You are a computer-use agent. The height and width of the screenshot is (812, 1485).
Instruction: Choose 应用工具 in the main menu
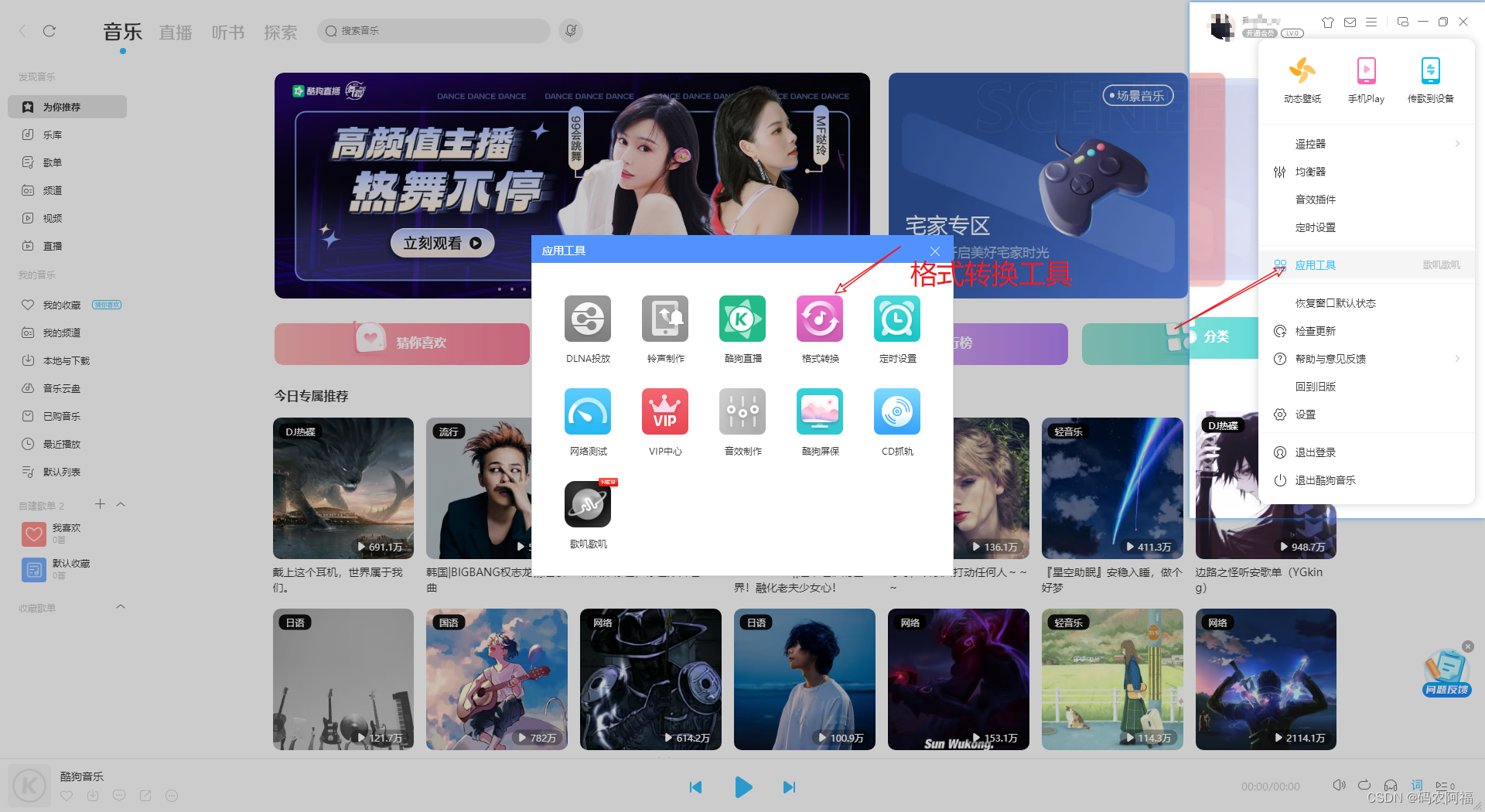click(x=1367, y=265)
